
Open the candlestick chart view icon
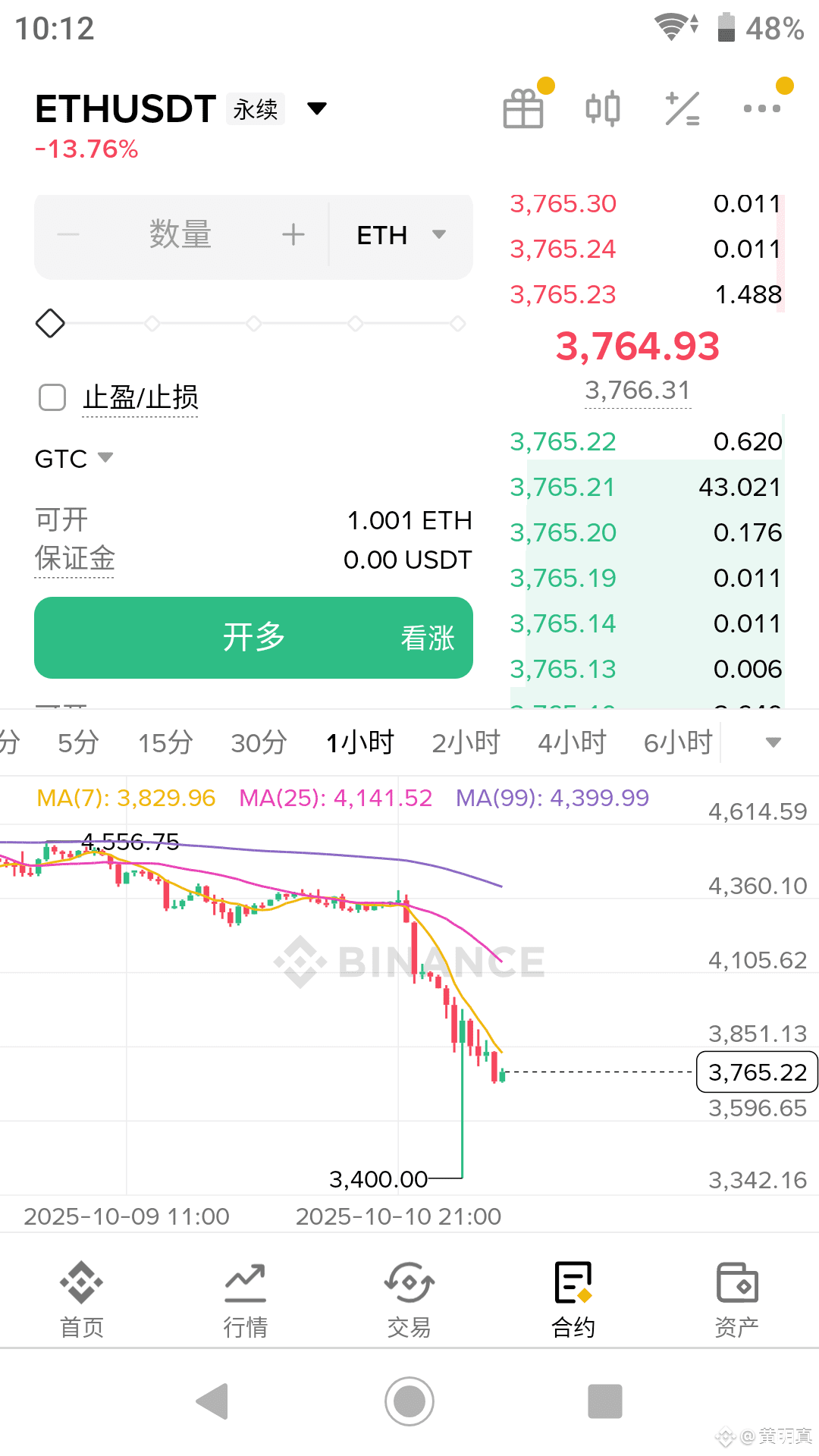tap(603, 108)
